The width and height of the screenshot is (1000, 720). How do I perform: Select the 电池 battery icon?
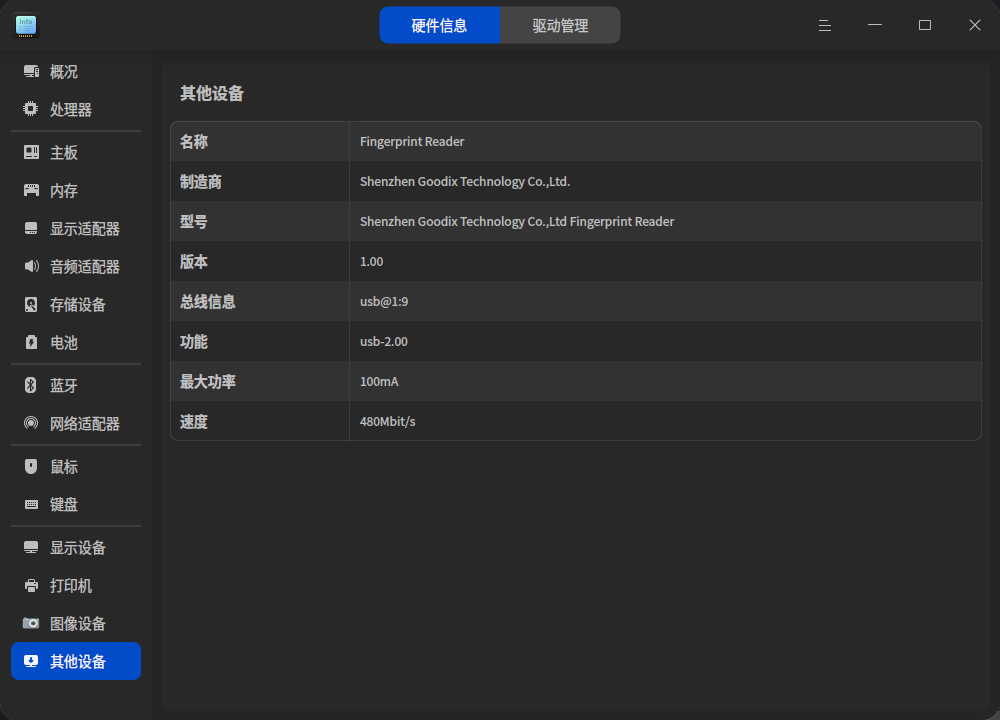[31, 342]
